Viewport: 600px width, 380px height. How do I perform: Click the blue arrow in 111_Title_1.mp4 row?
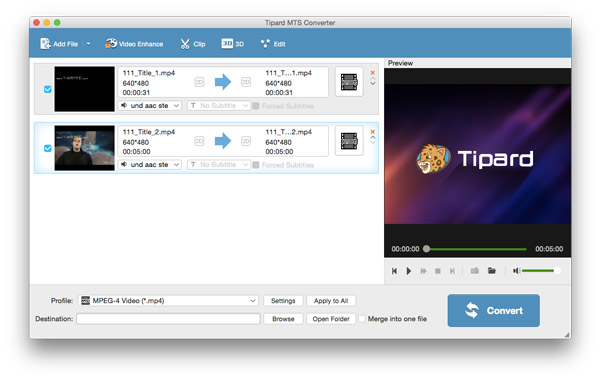point(223,82)
